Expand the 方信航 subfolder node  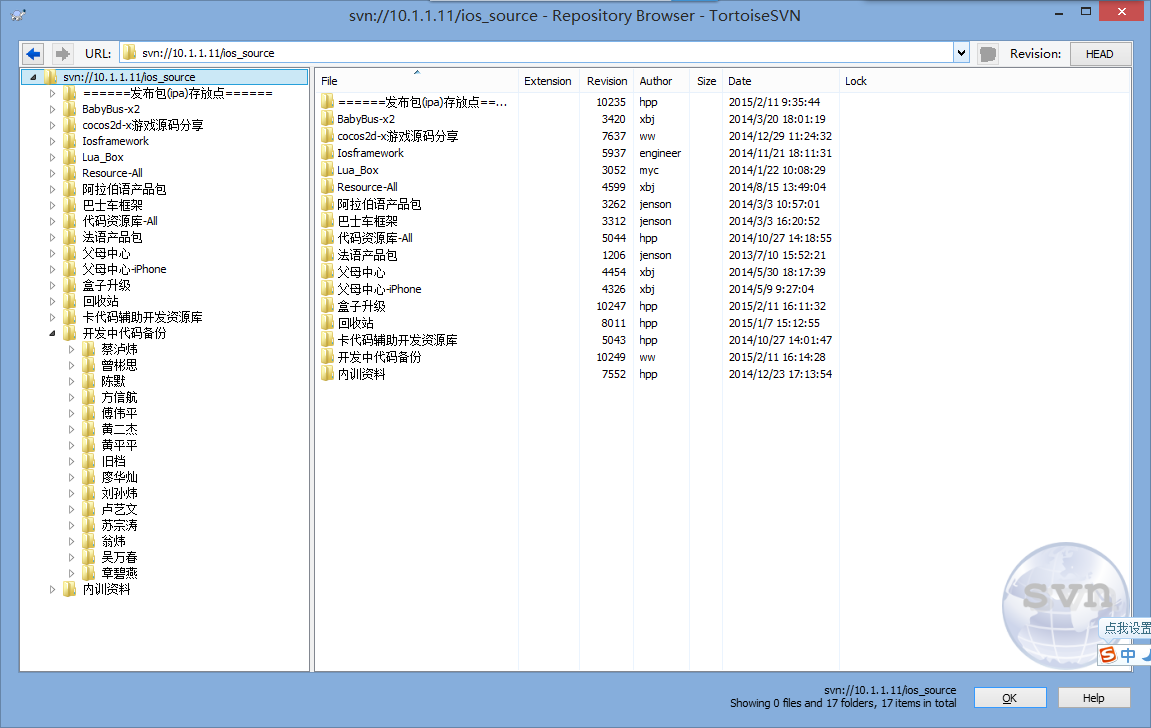71,397
